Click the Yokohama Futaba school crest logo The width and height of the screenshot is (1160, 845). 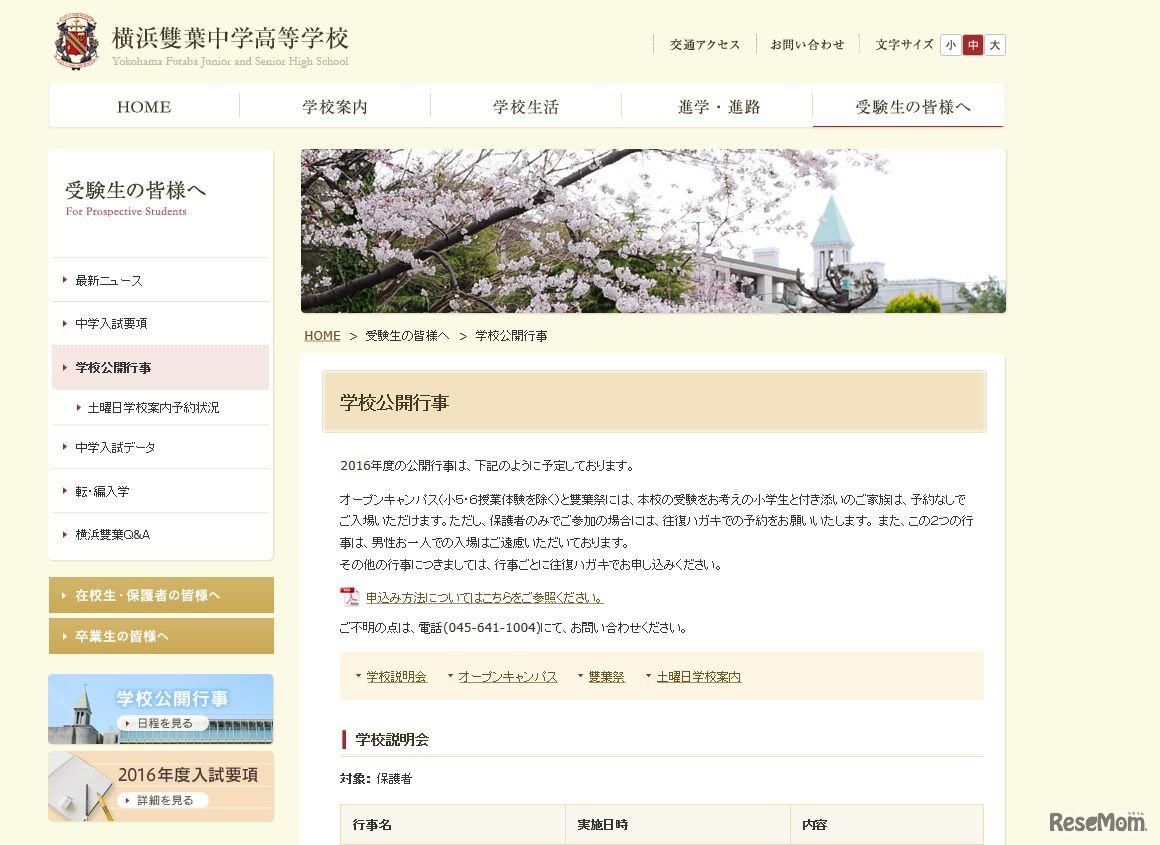76,41
